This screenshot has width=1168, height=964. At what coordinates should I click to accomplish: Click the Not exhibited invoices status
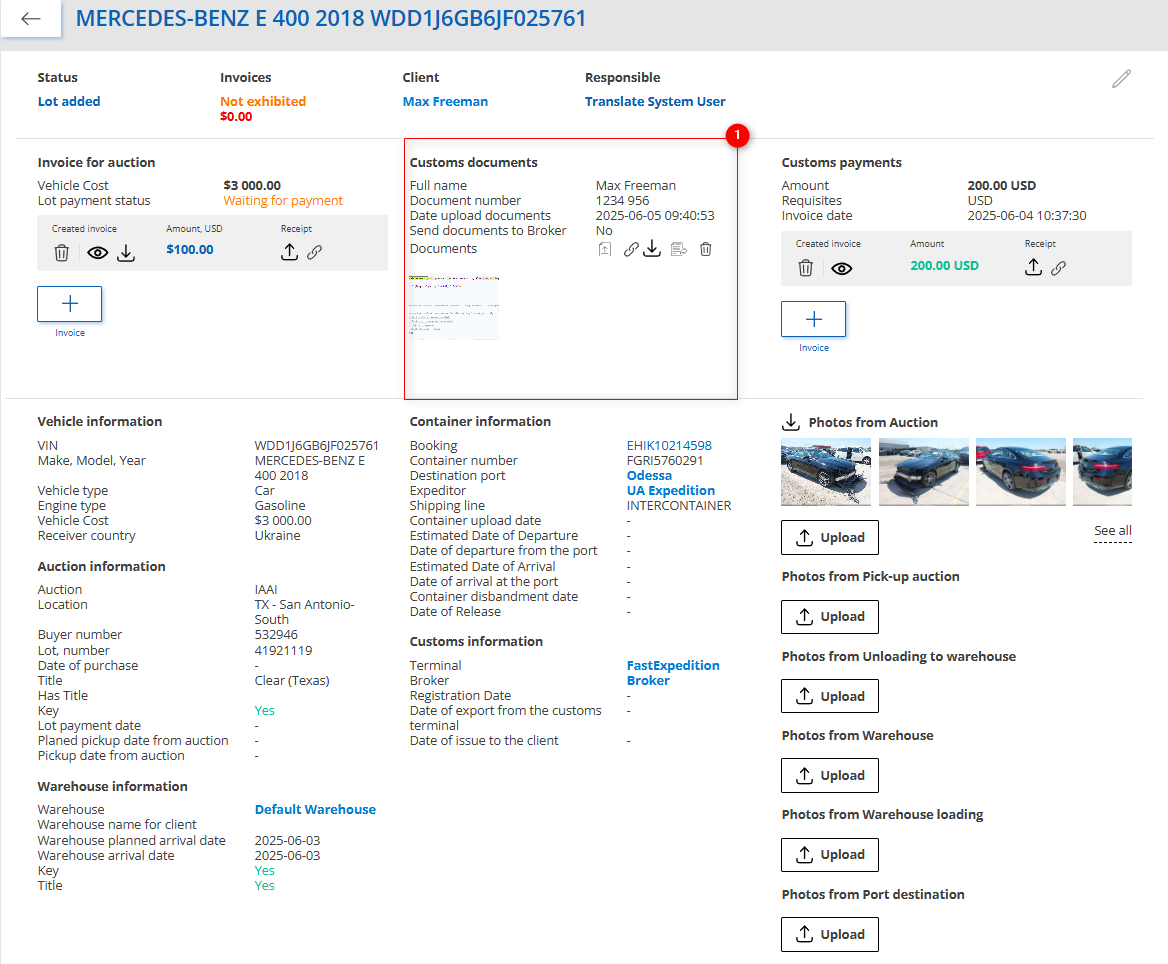pos(263,101)
